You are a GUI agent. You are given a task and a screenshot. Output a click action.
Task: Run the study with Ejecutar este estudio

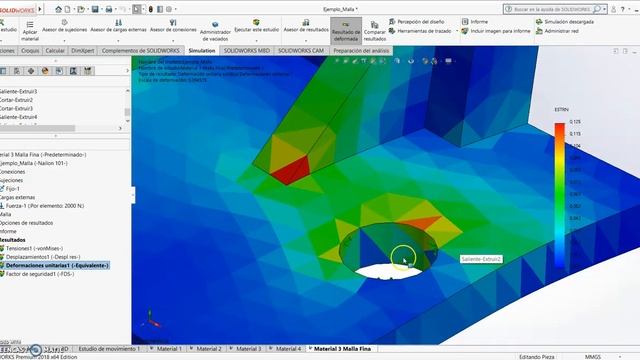[256, 26]
